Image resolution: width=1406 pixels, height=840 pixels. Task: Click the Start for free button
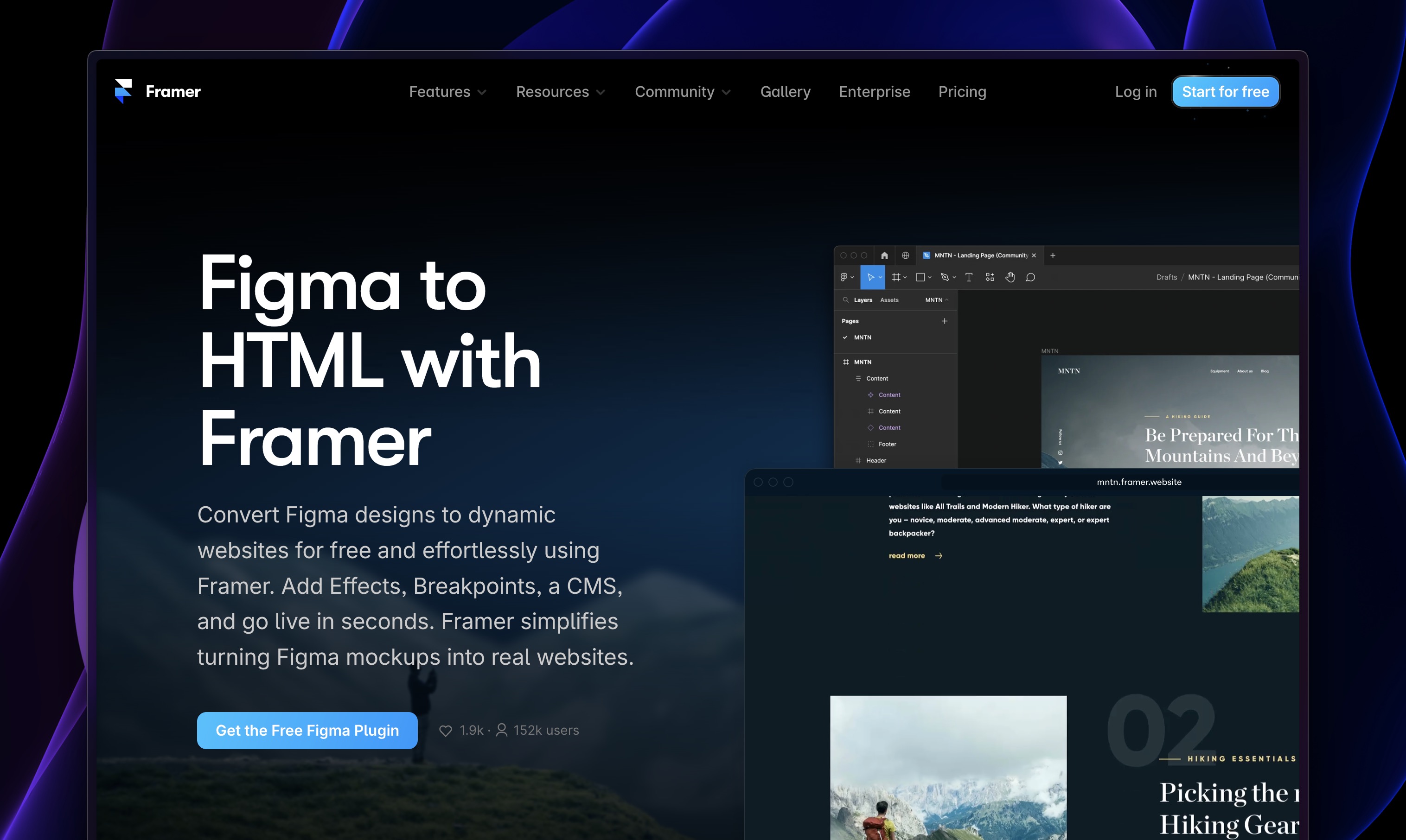click(x=1225, y=92)
